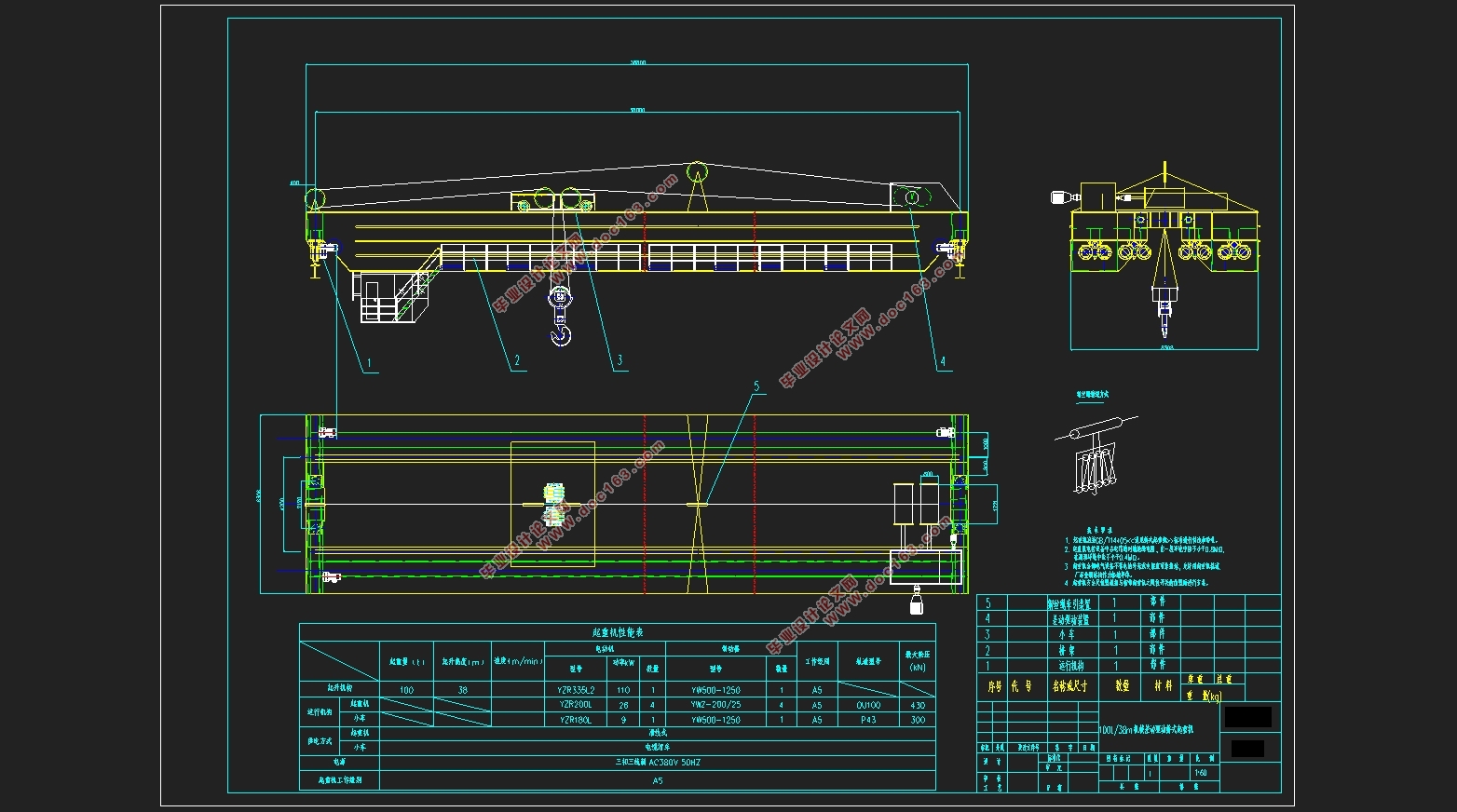Image resolution: width=1457 pixels, height=812 pixels.
Task: Select the QU100 rail type cell
Action: tap(868, 705)
